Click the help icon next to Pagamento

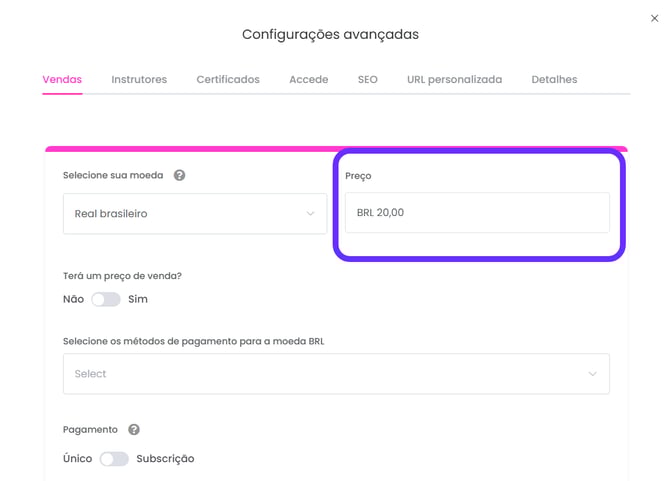pos(134,429)
